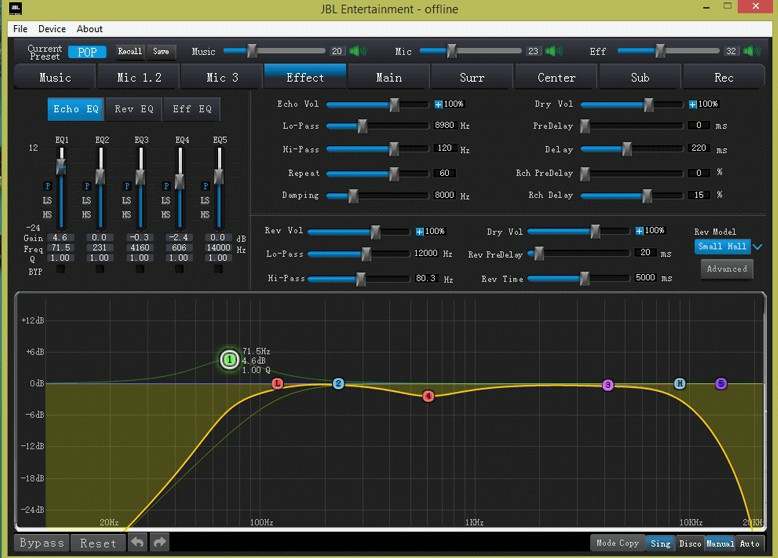The height and width of the screenshot is (558, 778).
Task: Mute the Eff channel speaker icon
Action: click(x=752, y=51)
